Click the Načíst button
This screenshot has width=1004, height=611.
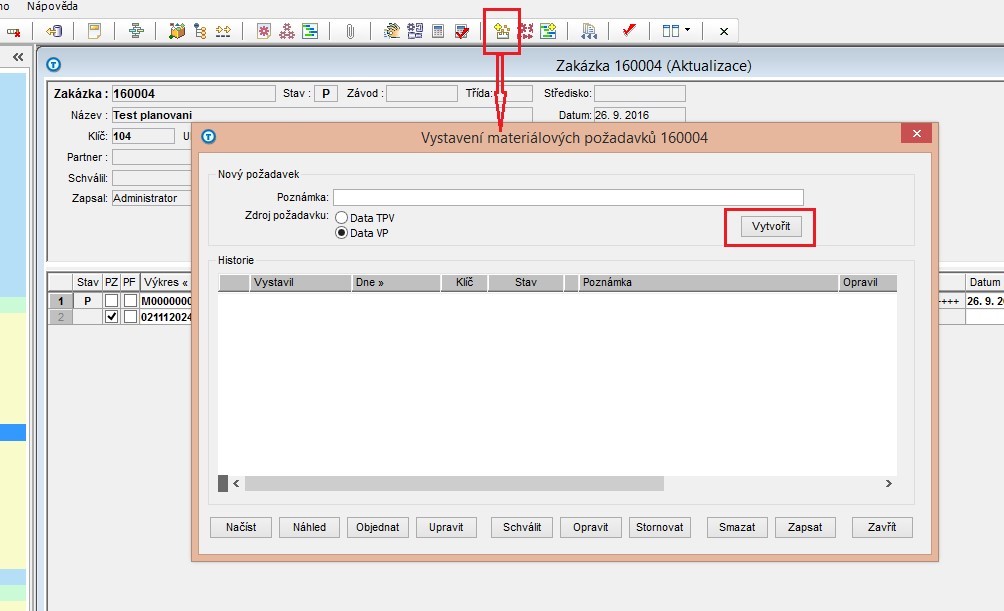241,527
